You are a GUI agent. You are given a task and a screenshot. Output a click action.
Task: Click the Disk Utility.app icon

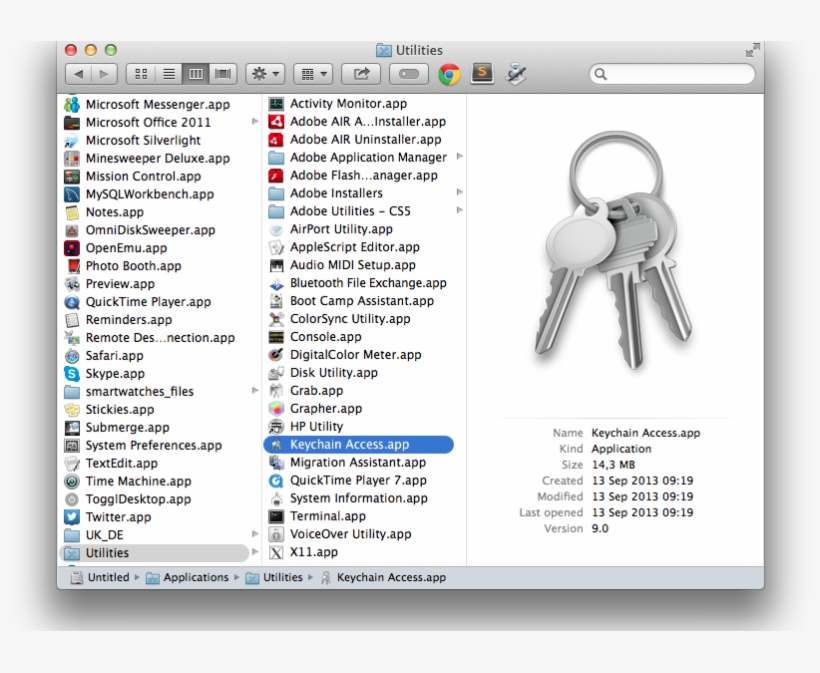tap(276, 373)
